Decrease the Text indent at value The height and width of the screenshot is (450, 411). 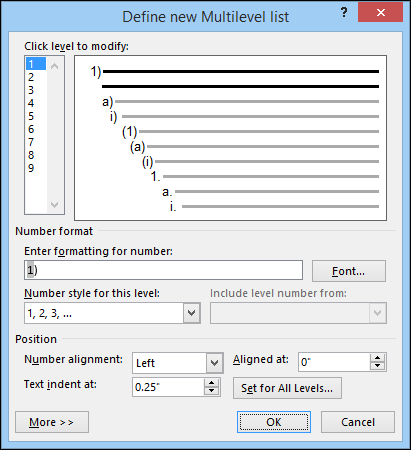coord(211,391)
